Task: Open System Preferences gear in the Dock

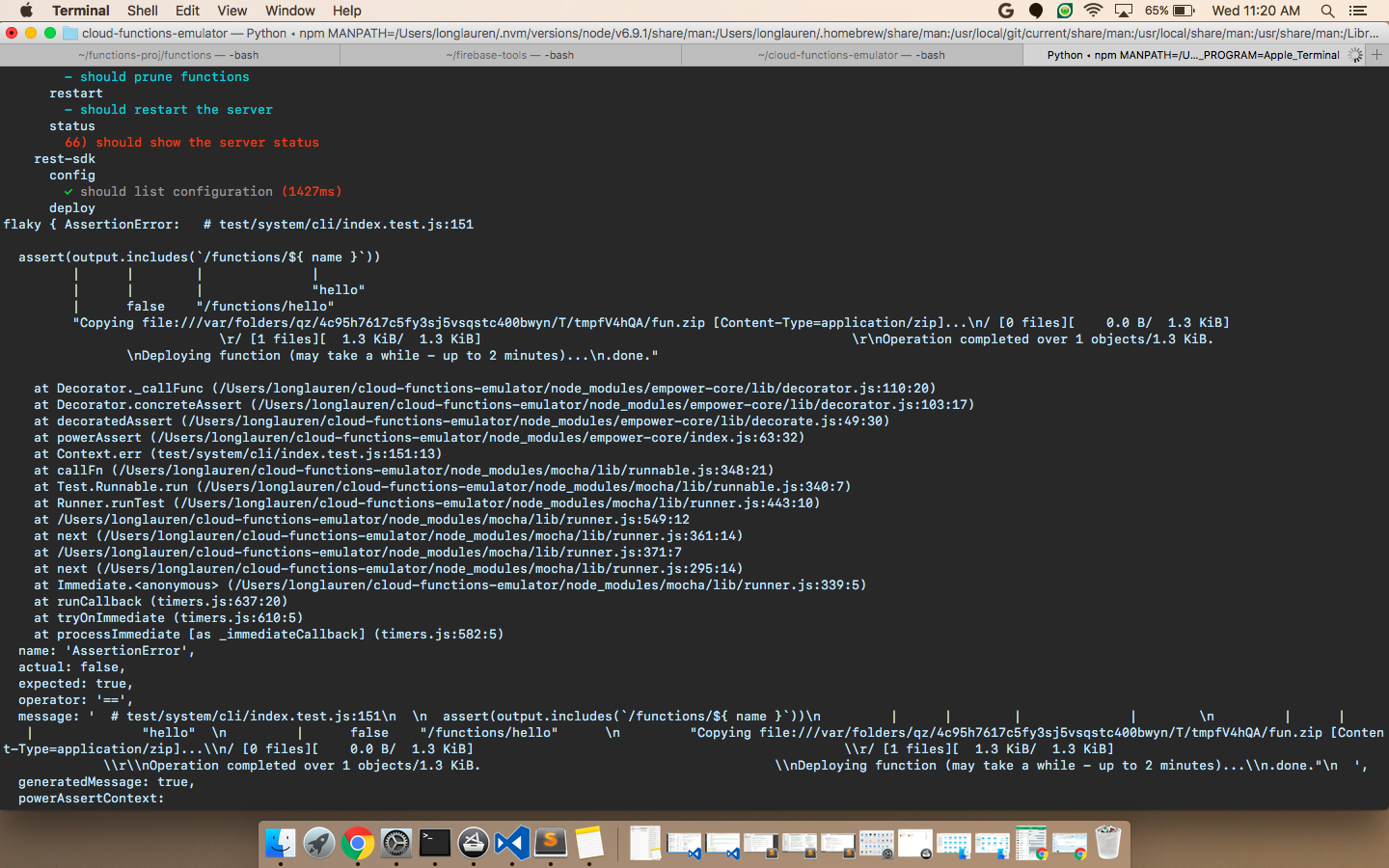Action: point(396,843)
